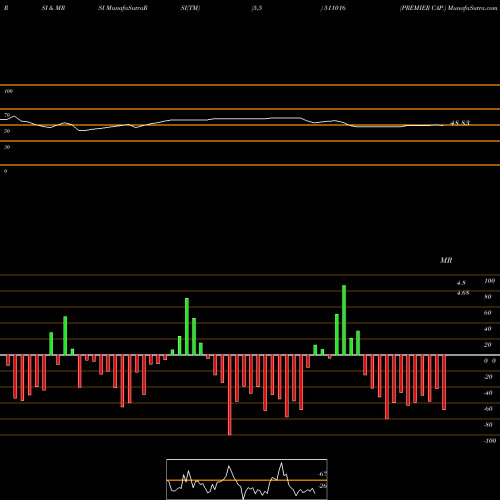Click the -20 axis label in MR panel
Image resolution: width=500 pixels, height=500 pixels.
point(488,377)
